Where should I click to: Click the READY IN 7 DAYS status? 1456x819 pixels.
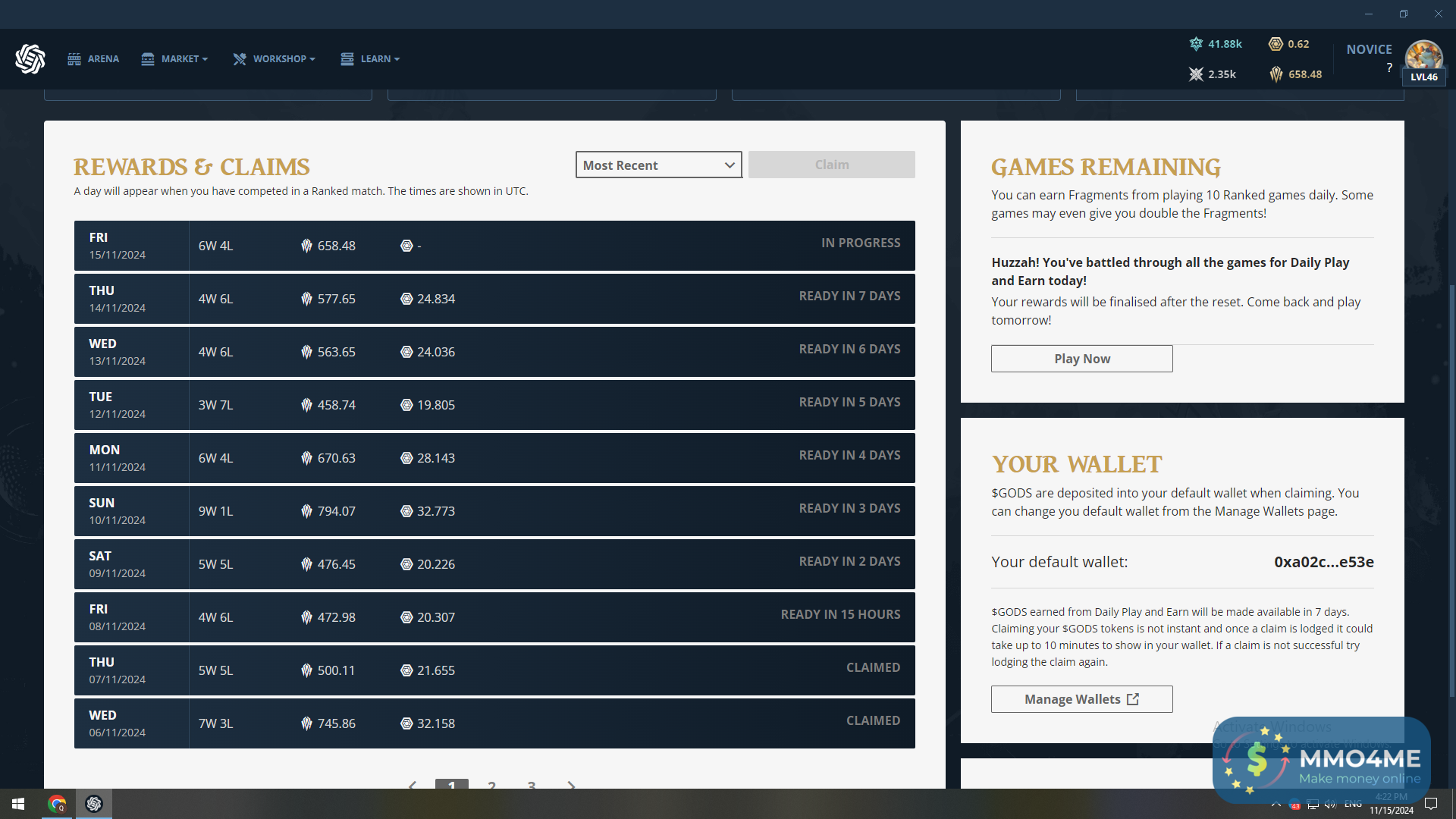click(x=849, y=296)
